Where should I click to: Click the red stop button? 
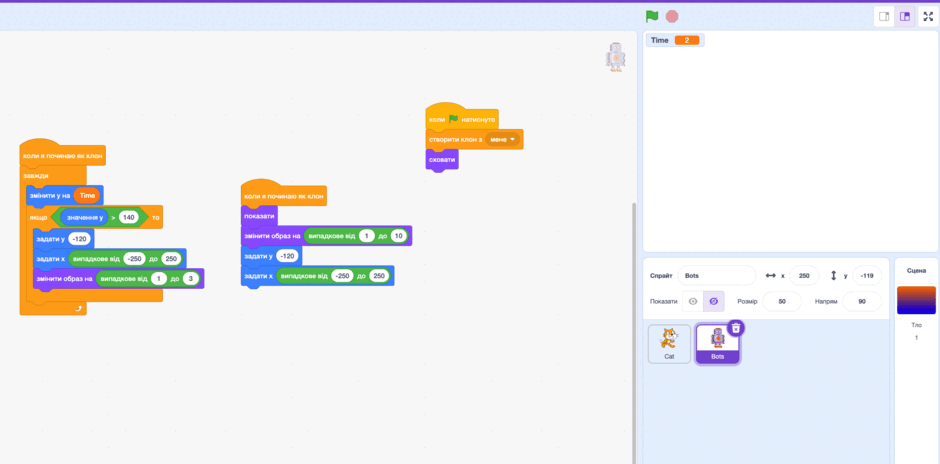(672, 16)
